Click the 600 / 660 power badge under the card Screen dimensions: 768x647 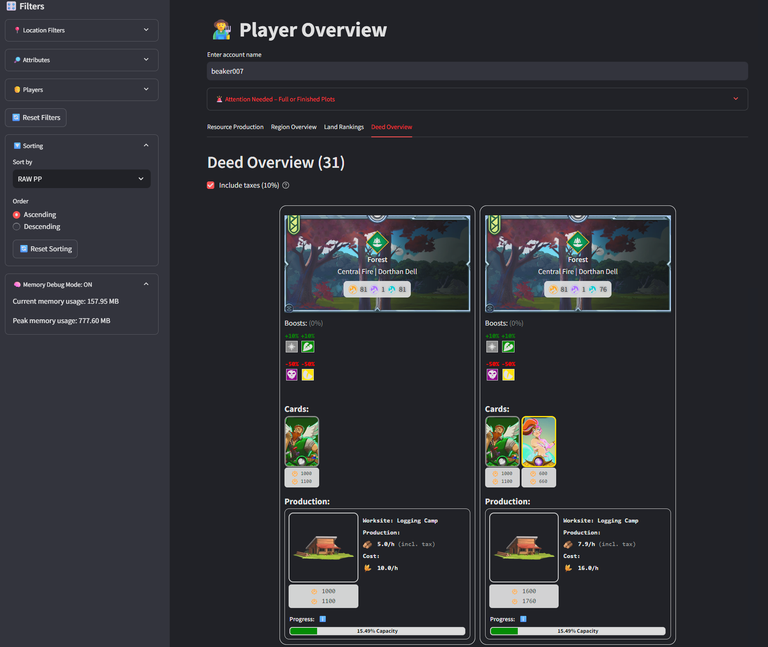[539, 478]
